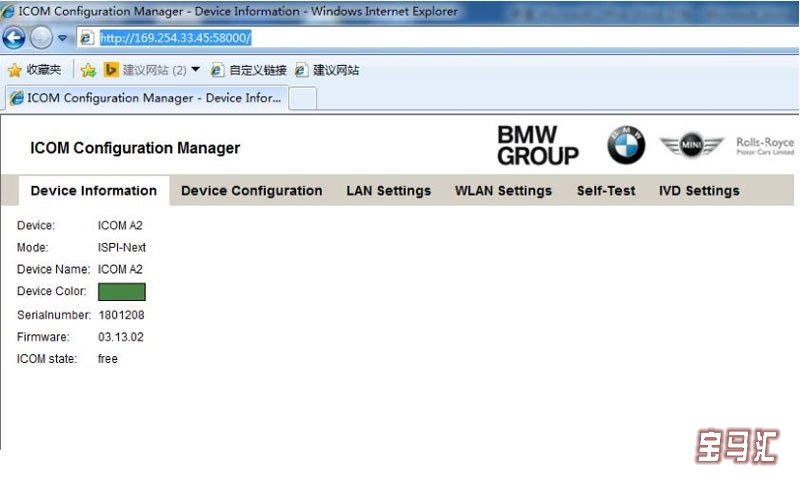Screen dimensions: 800x482
Task: Switch to the Device Configuration tab
Action: click(x=252, y=191)
